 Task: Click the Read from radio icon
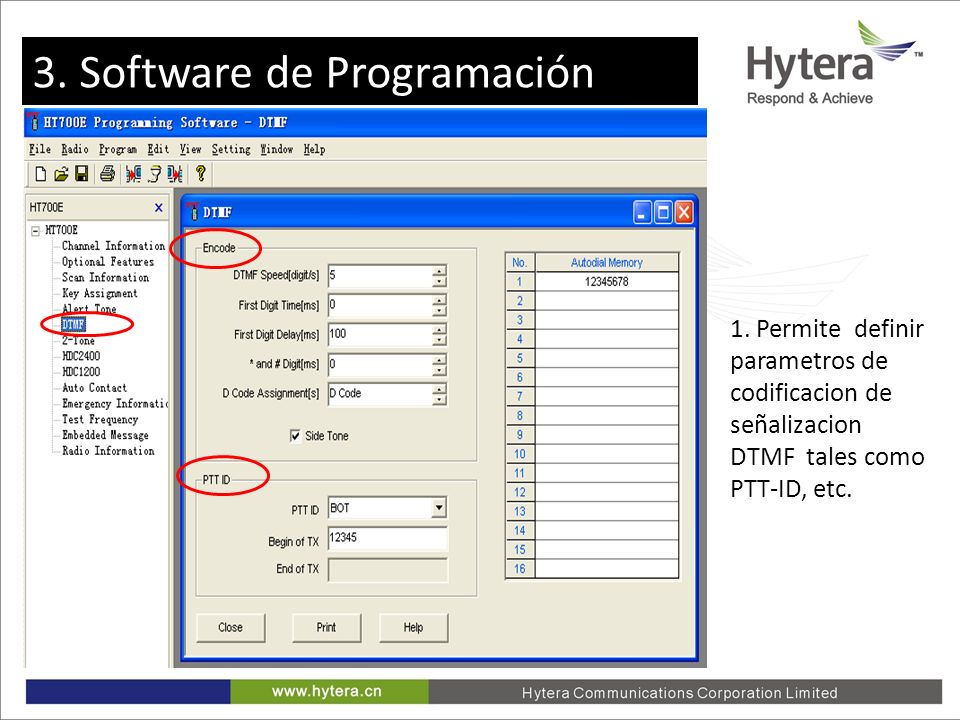133,174
